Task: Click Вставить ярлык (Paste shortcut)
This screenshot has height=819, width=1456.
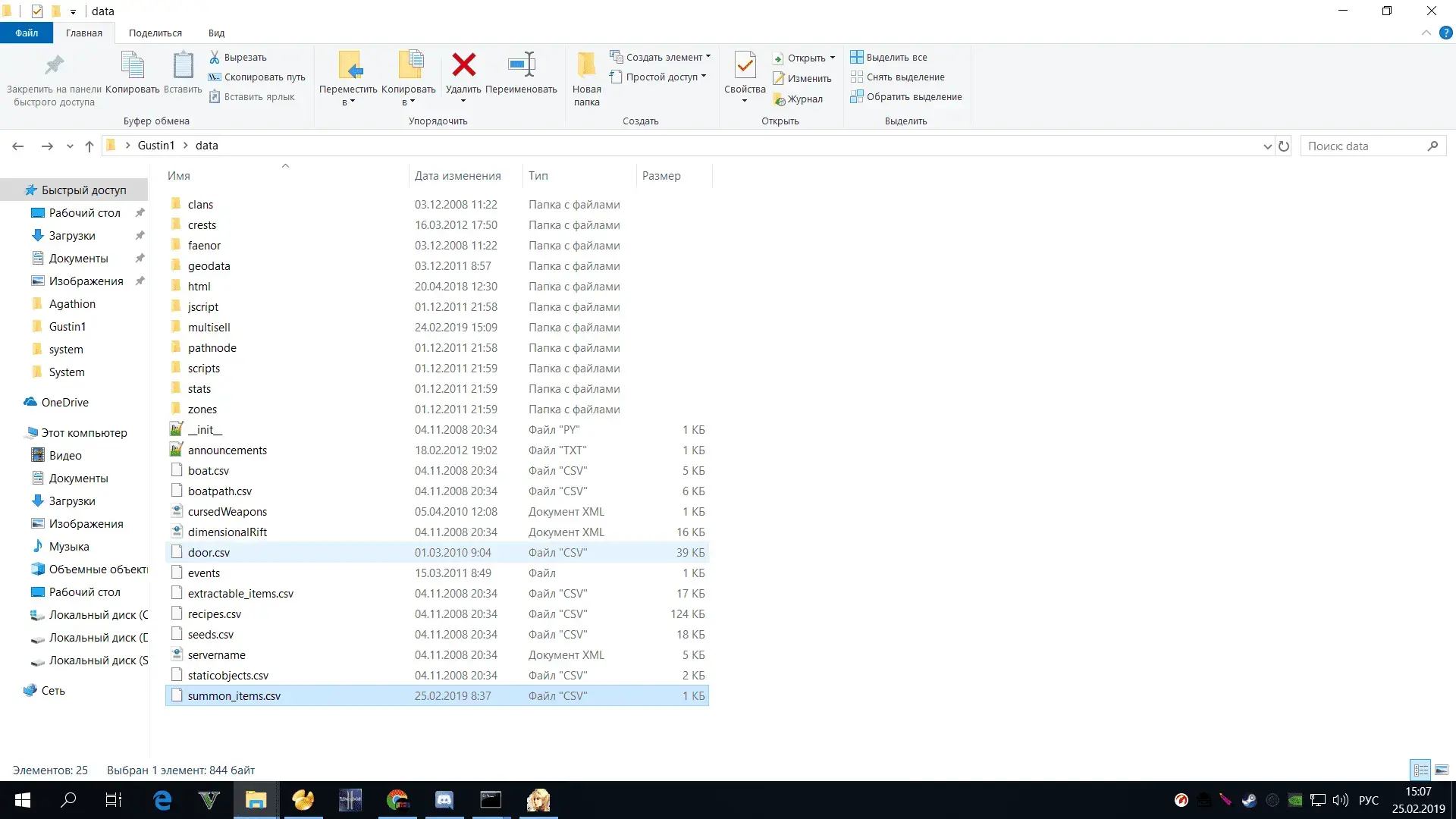Action: pos(252,96)
